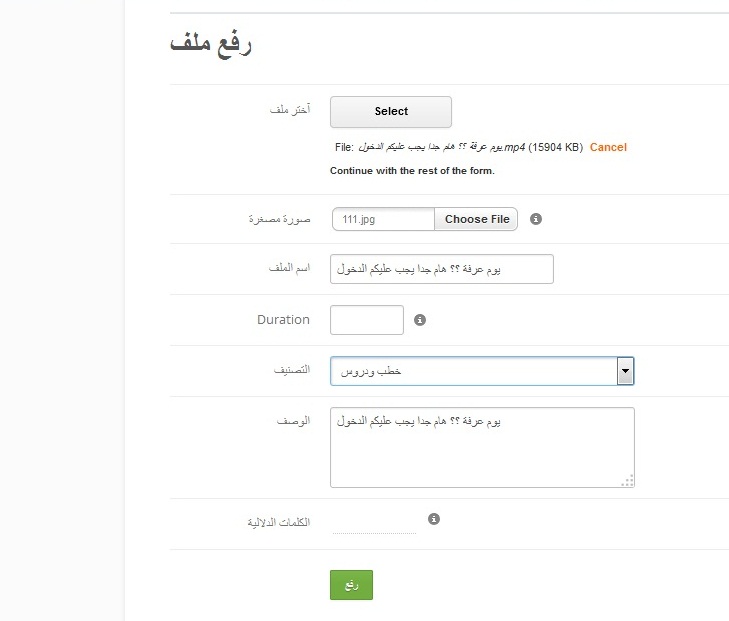Click inside the description (الوصف) text area
The width and height of the screenshot is (729, 621).
(x=481, y=447)
